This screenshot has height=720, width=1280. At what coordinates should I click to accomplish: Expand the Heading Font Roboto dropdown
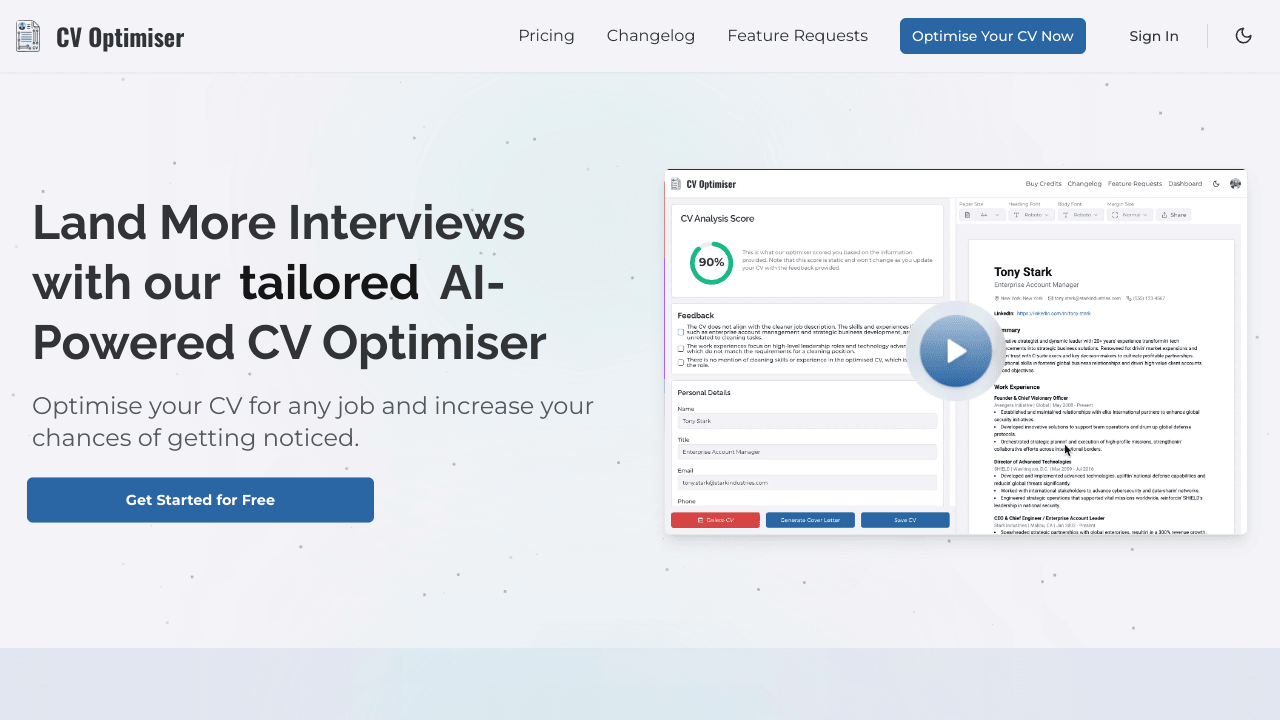point(1032,214)
